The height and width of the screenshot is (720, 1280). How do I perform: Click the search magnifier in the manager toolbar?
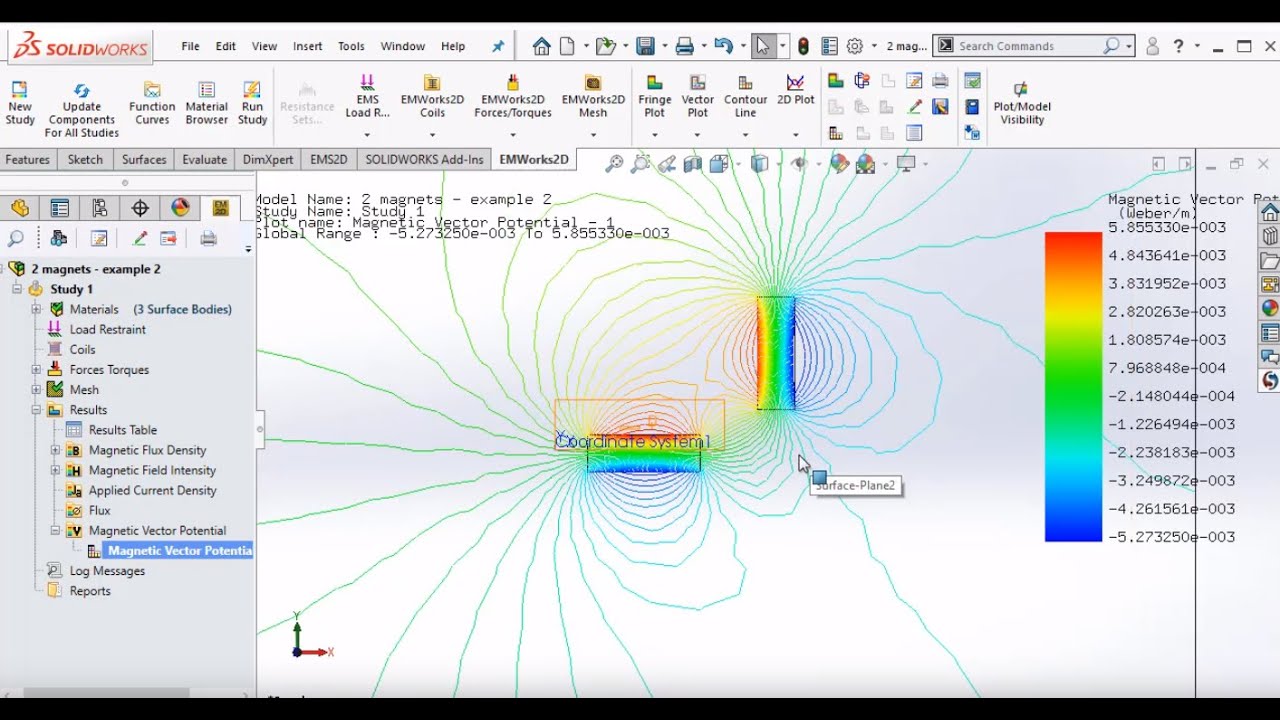point(16,238)
